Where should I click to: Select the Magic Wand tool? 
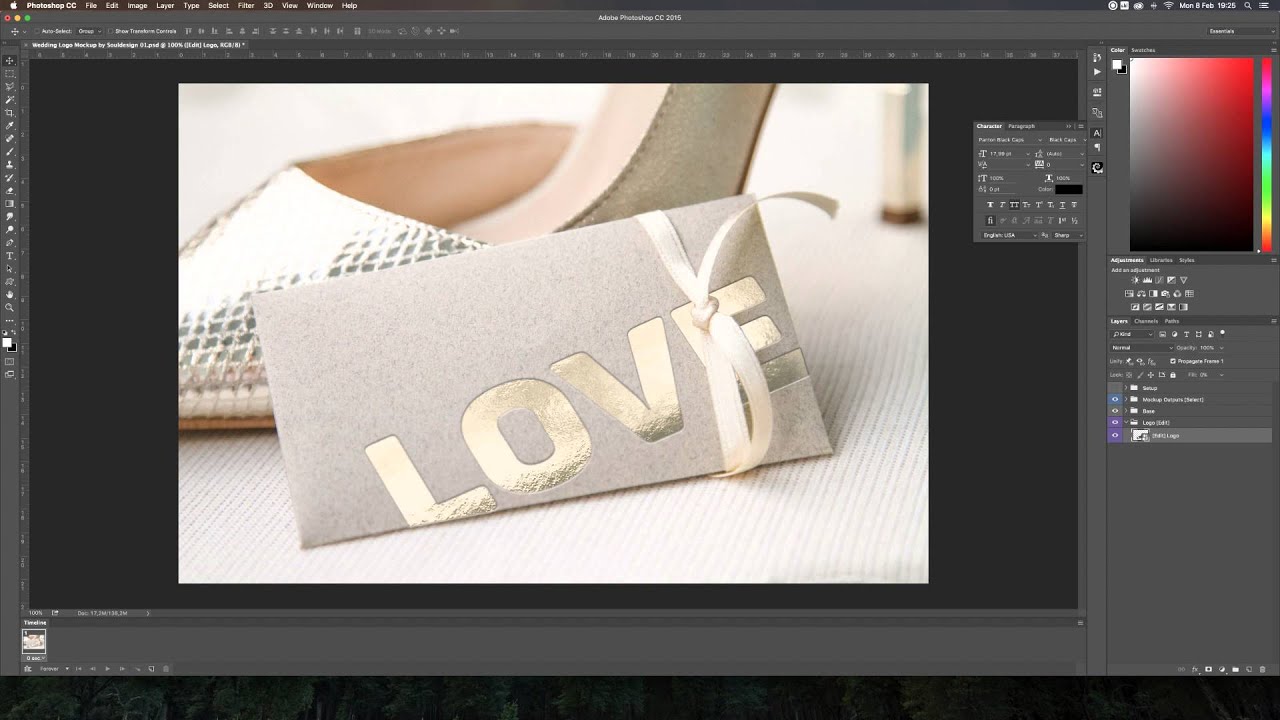pyautogui.click(x=9, y=99)
